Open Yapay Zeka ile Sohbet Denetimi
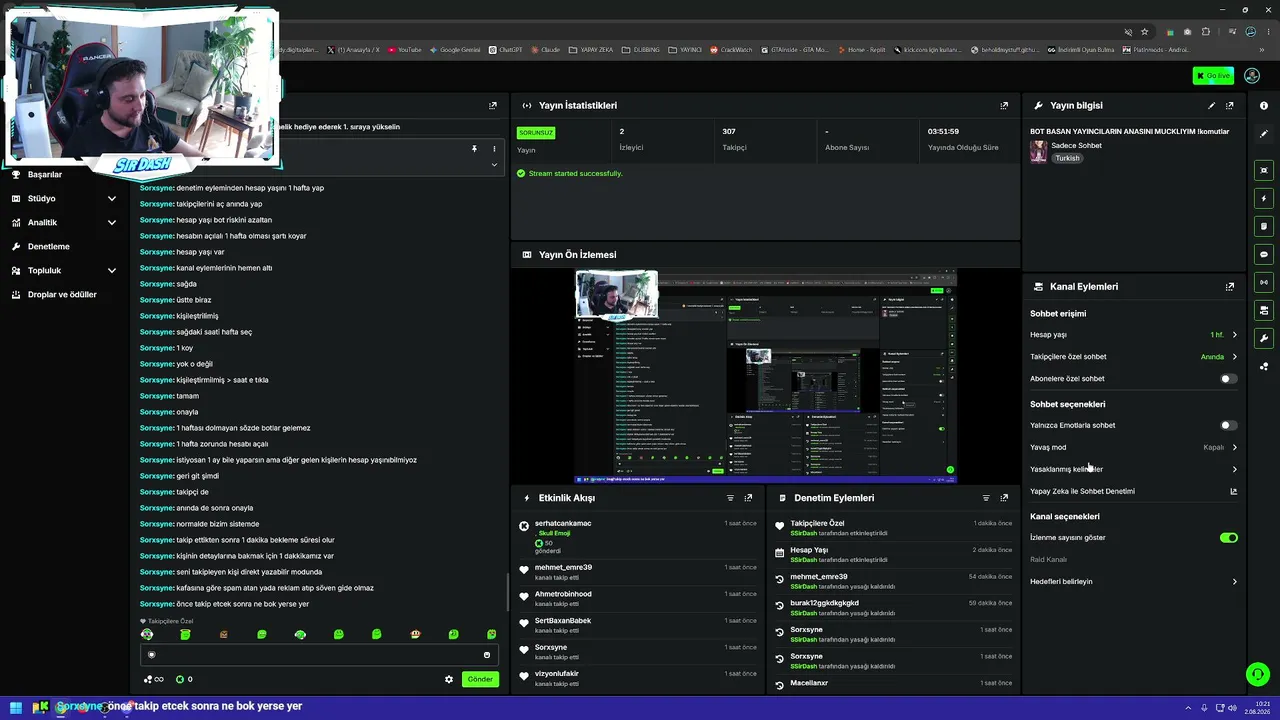Screen dimensions: 1280x720 (1133, 491)
